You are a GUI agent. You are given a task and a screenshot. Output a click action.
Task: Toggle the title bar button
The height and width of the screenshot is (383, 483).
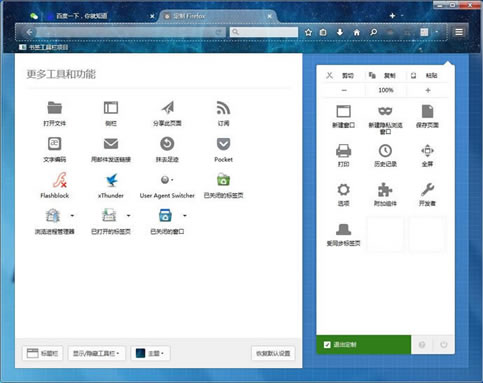(43, 353)
